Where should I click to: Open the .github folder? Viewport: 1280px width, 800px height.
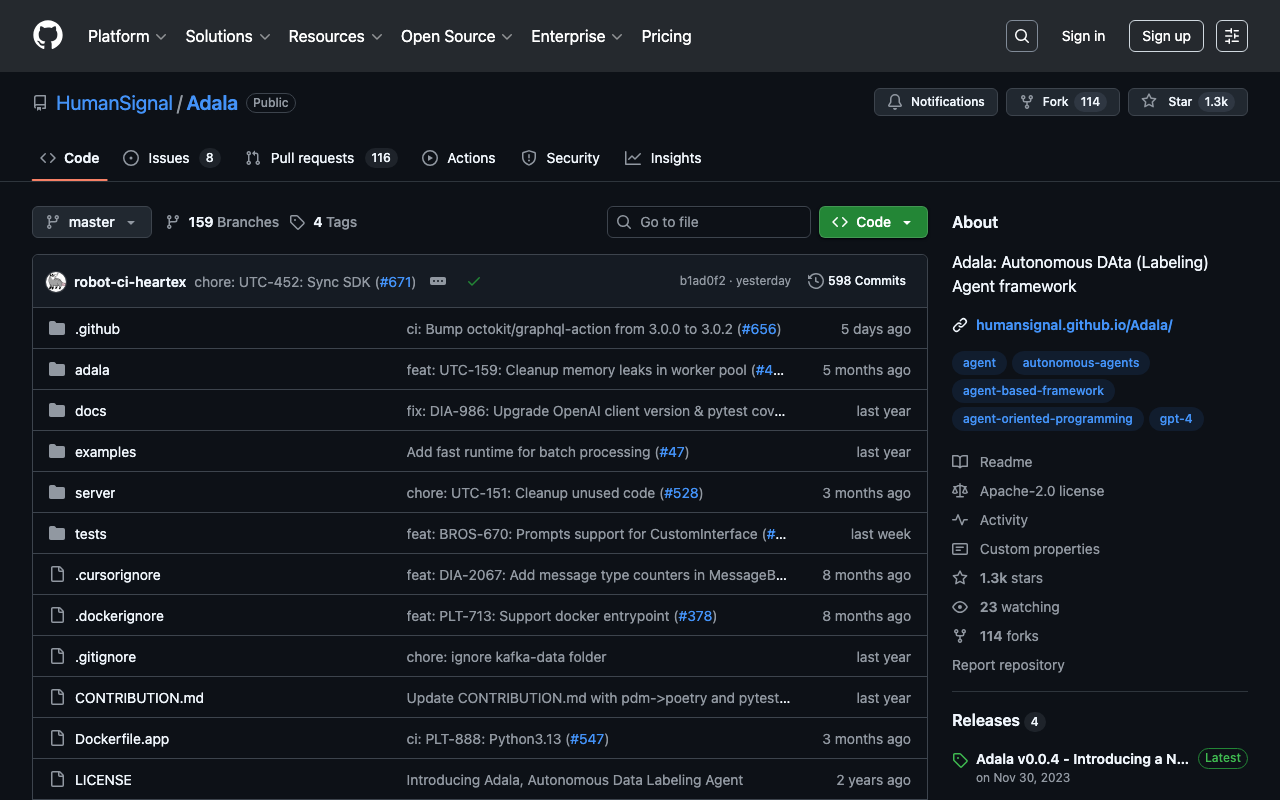click(x=97, y=329)
